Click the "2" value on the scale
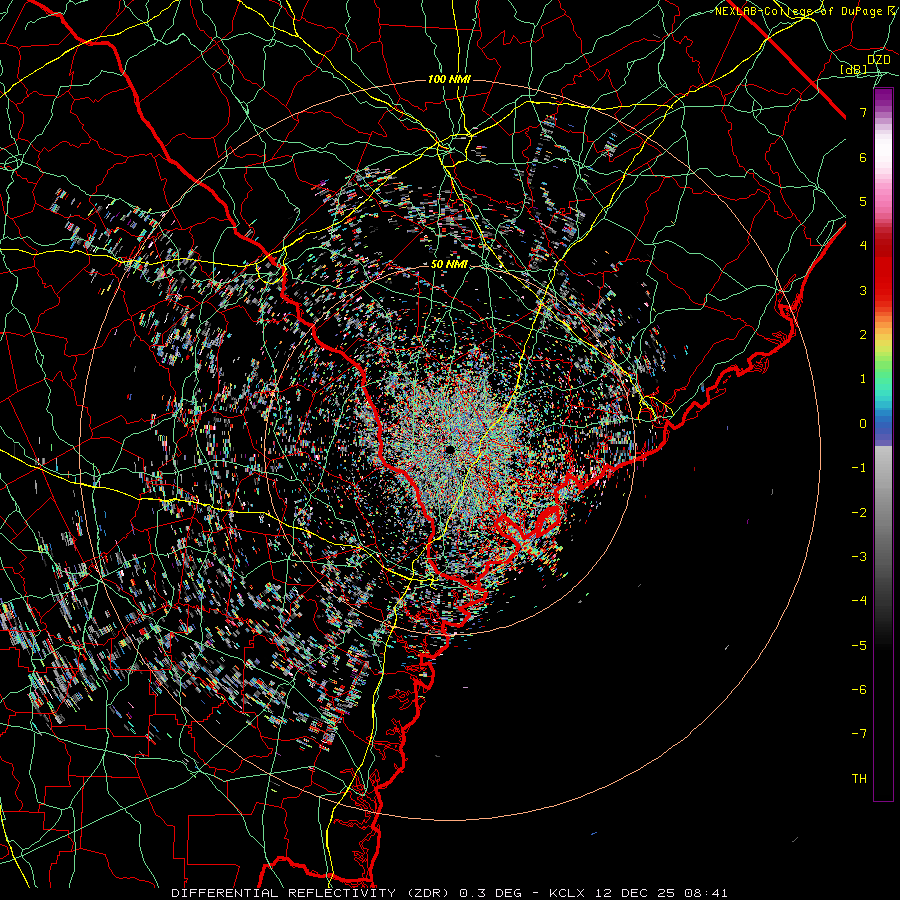Viewport: 900px width, 900px height. tap(863, 335)
